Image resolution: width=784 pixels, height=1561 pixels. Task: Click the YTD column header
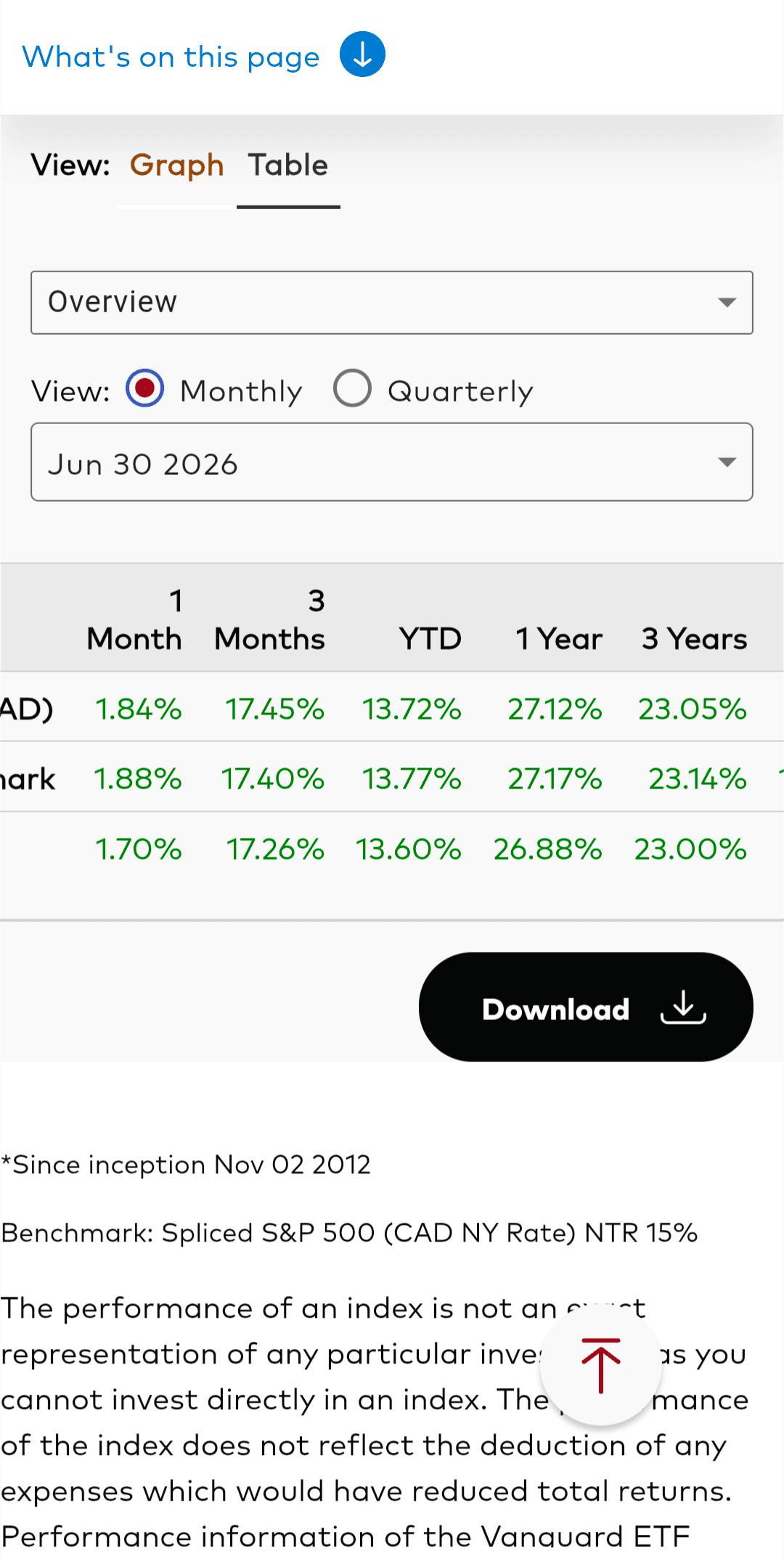(430, 639)
